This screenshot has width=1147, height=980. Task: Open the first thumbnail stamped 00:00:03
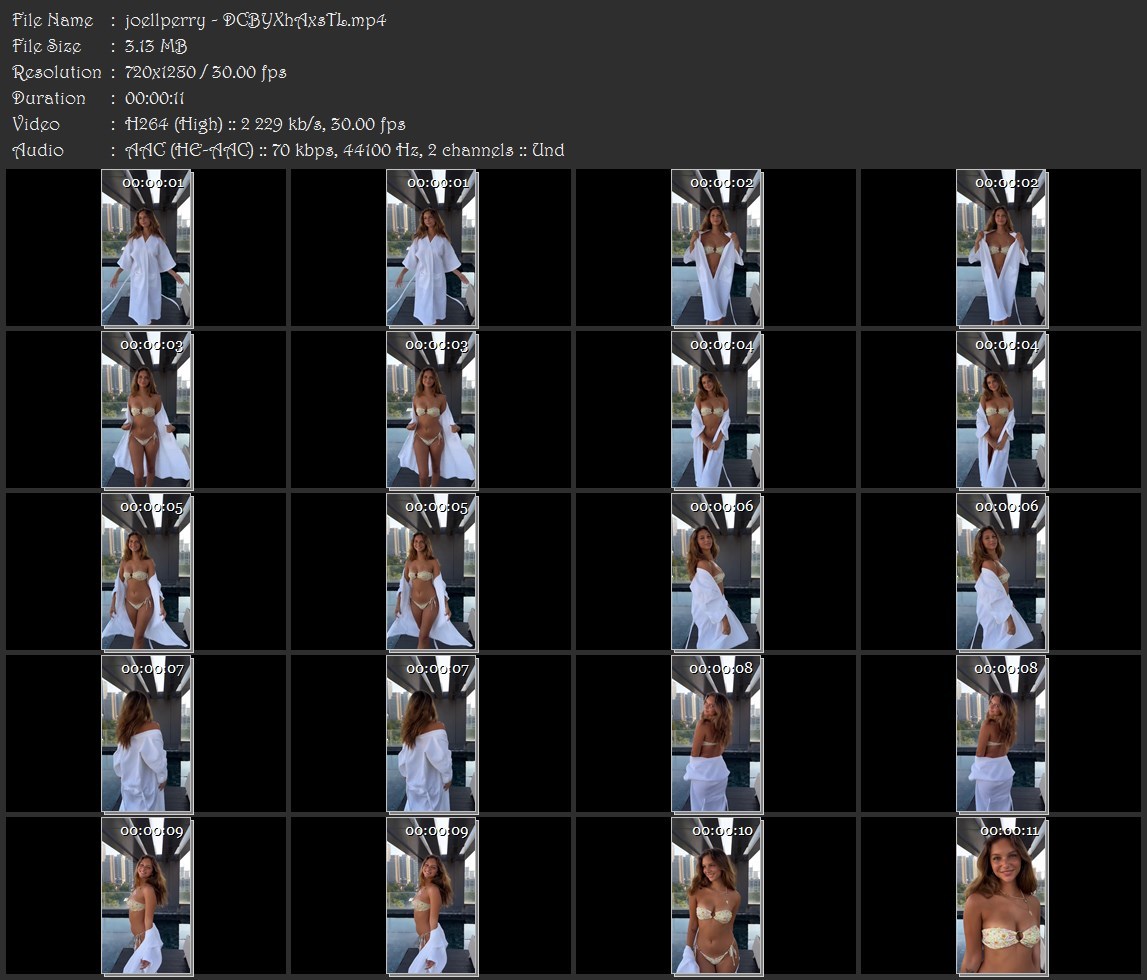147,410
